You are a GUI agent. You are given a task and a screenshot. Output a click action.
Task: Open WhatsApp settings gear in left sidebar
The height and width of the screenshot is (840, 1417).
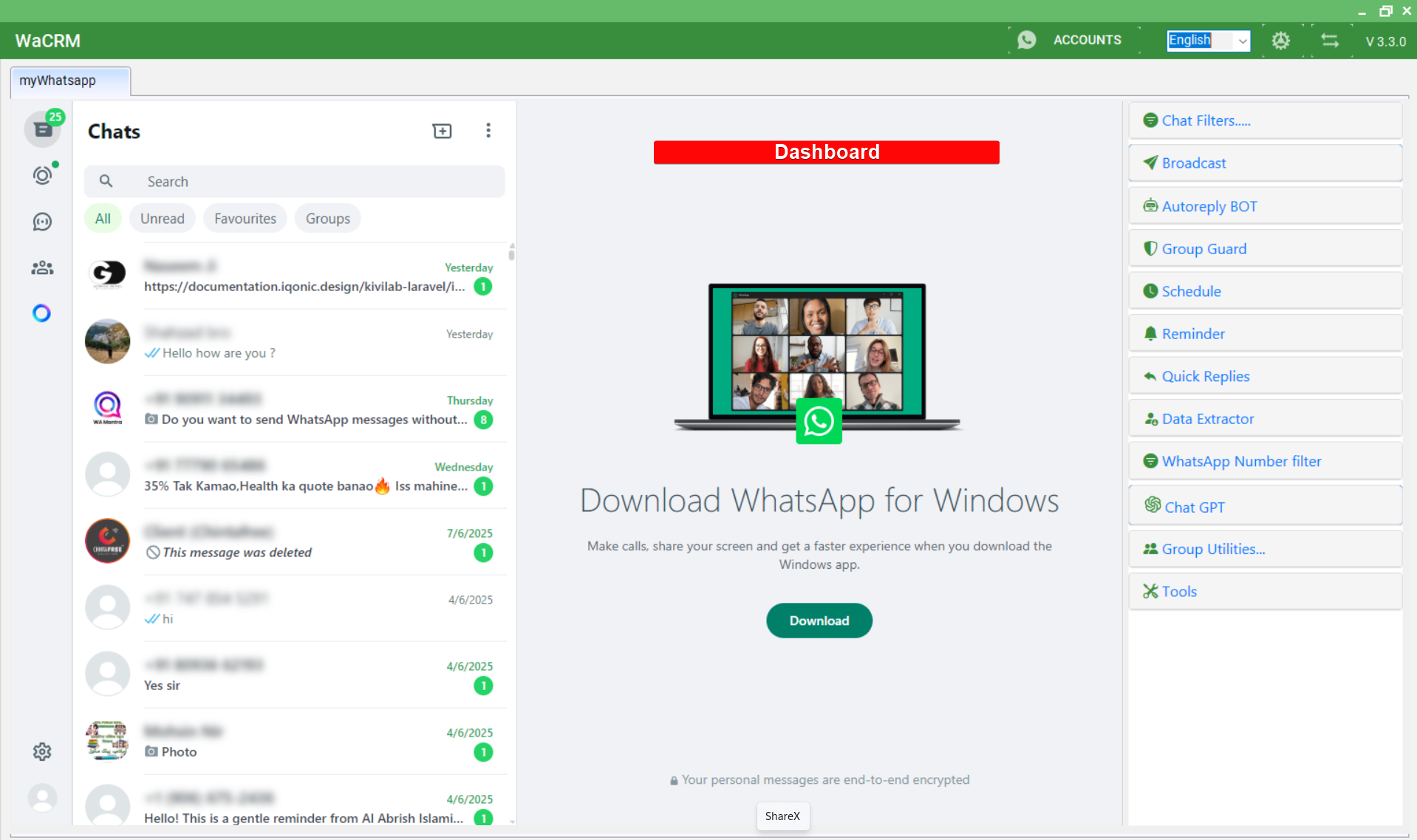[42, 751]
